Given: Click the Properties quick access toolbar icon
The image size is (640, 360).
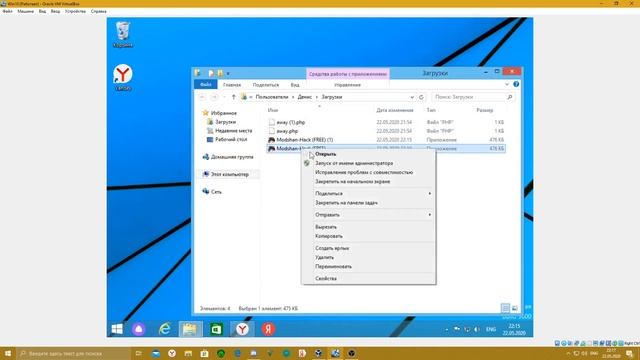Looking at the screenshot, I should [211, 73].
